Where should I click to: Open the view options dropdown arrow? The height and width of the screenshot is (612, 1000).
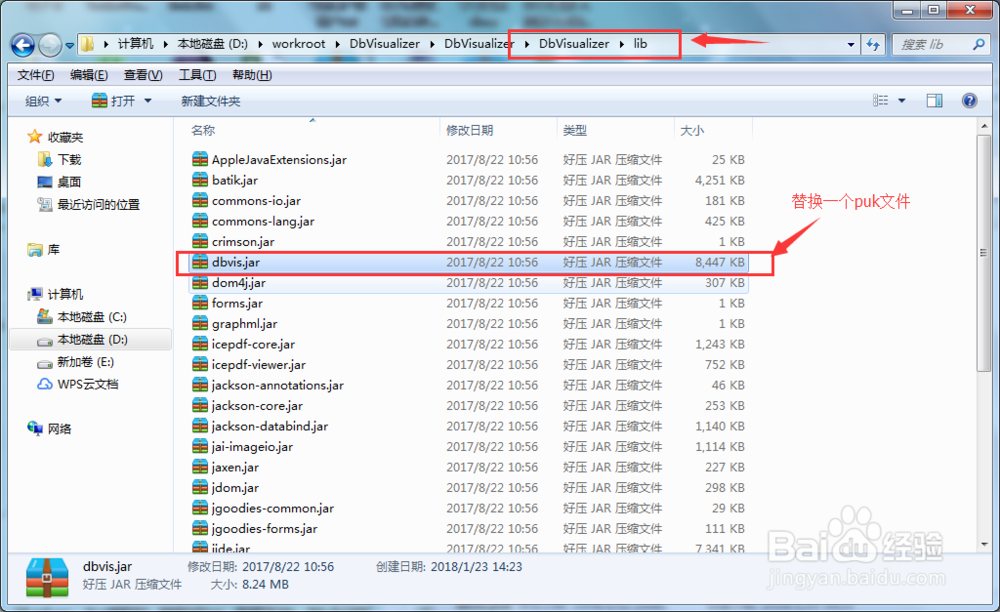(x=902, y=101)
